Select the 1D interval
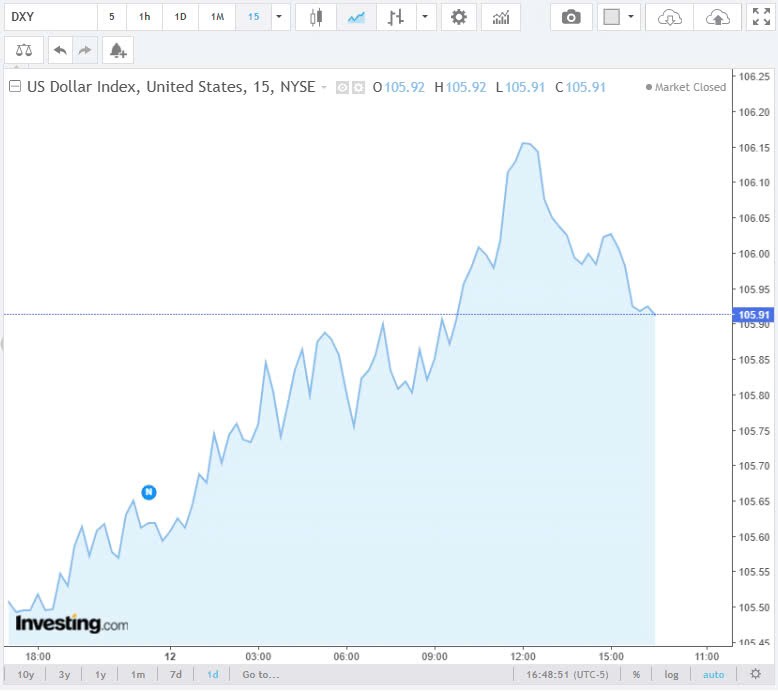 181,17
